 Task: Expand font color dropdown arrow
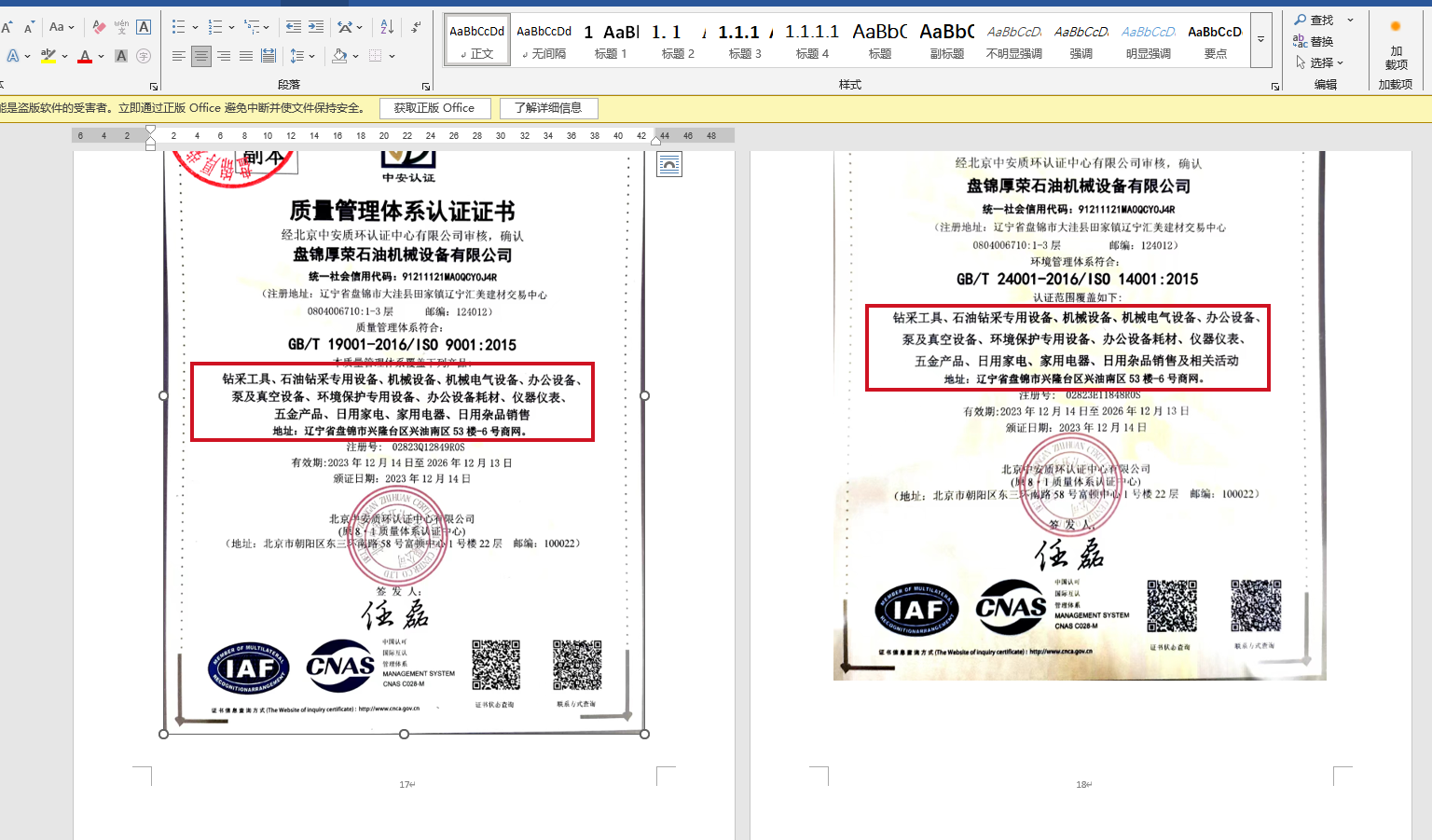pyautogui.click(x=101, y=56)
